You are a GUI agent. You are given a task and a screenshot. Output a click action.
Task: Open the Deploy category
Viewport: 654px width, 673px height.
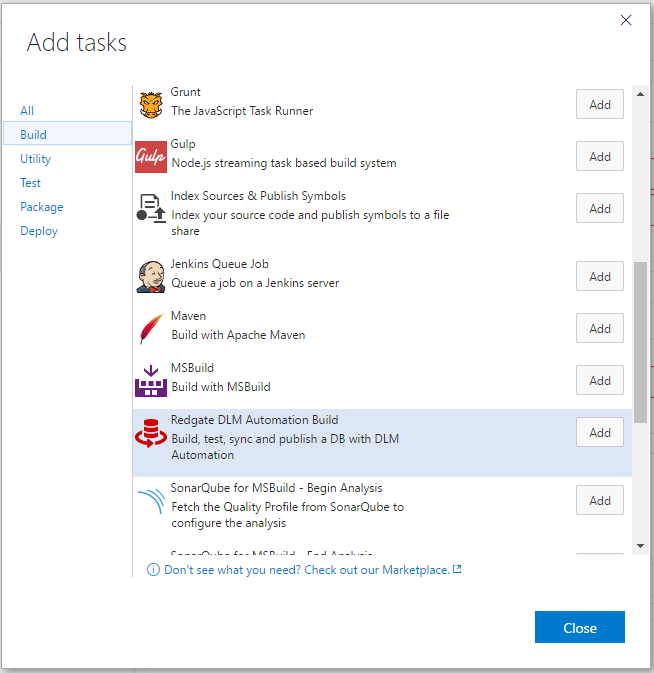39,231
